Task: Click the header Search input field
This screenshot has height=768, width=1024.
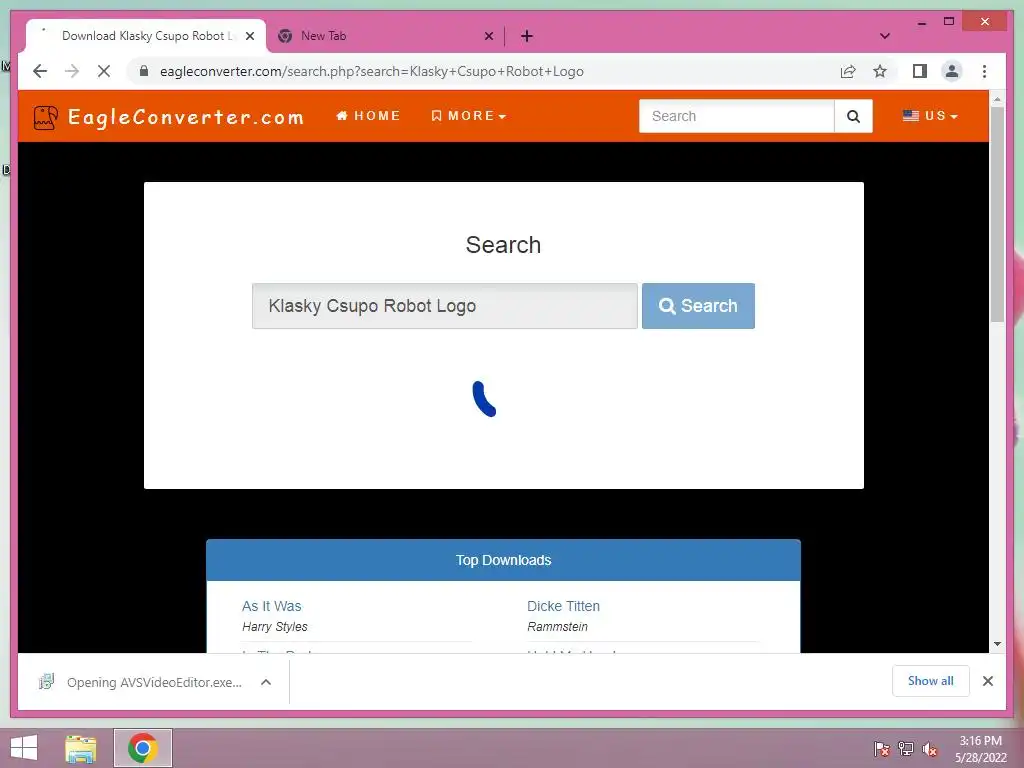Action: click(x=737, y=116)
